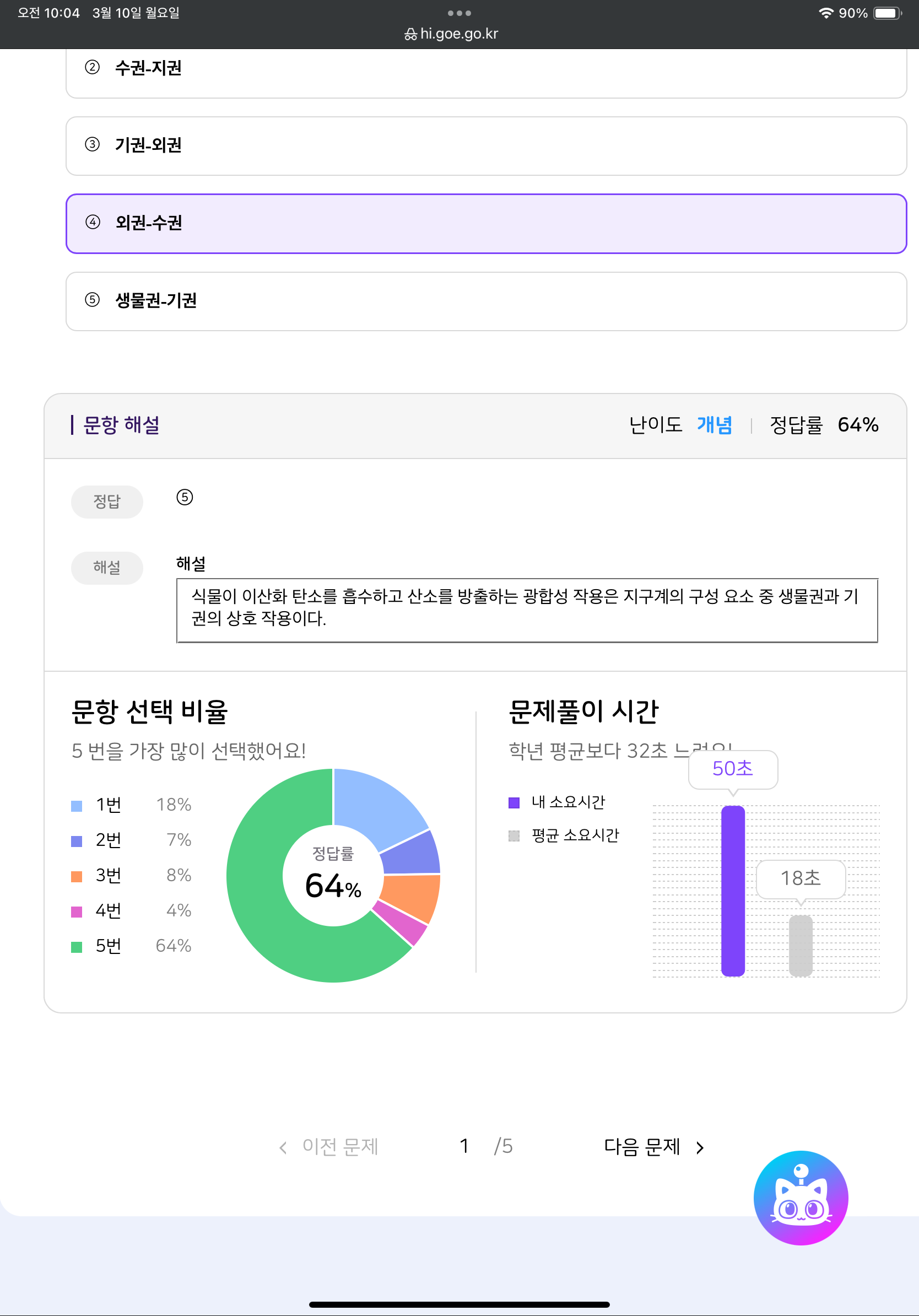919x1316 pixels.
Task: Tap the three-dots multitasking icon at top
Action: [459, 13]
